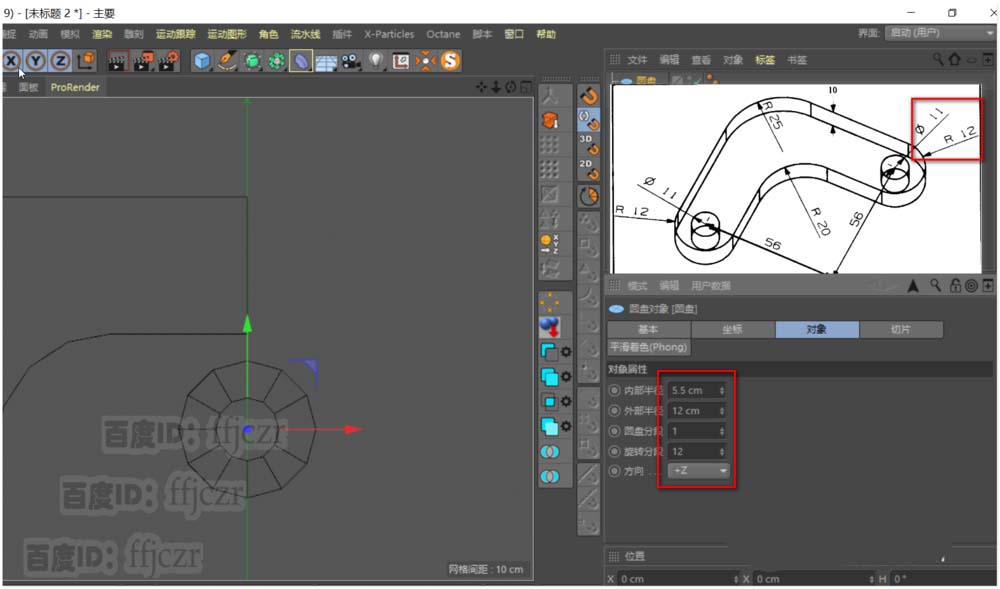Open the X-Particles menu
Screen dimensions: 1000x589
click(x=389, y=34)
